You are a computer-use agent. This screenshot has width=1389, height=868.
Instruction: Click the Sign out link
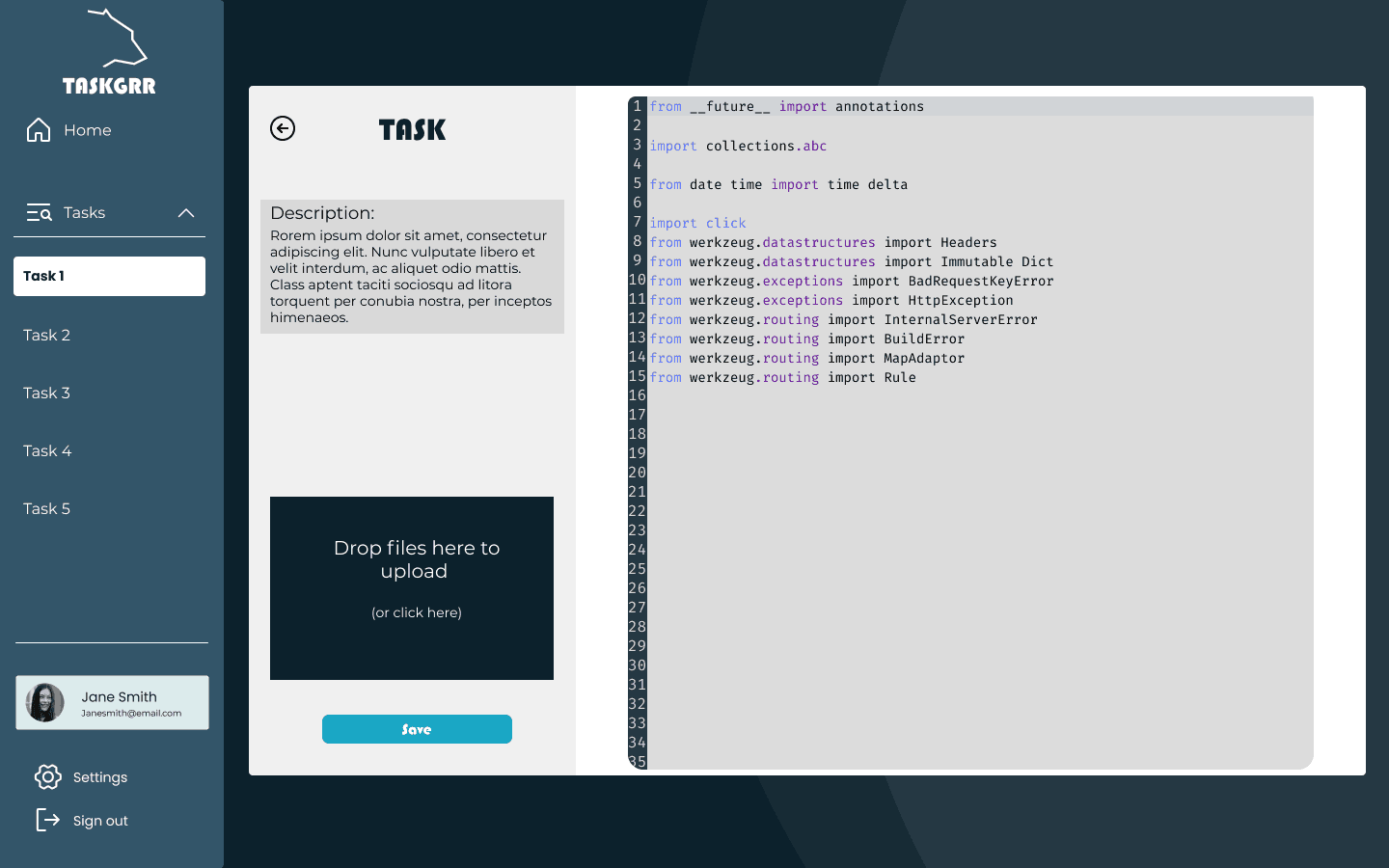[100, 821]
